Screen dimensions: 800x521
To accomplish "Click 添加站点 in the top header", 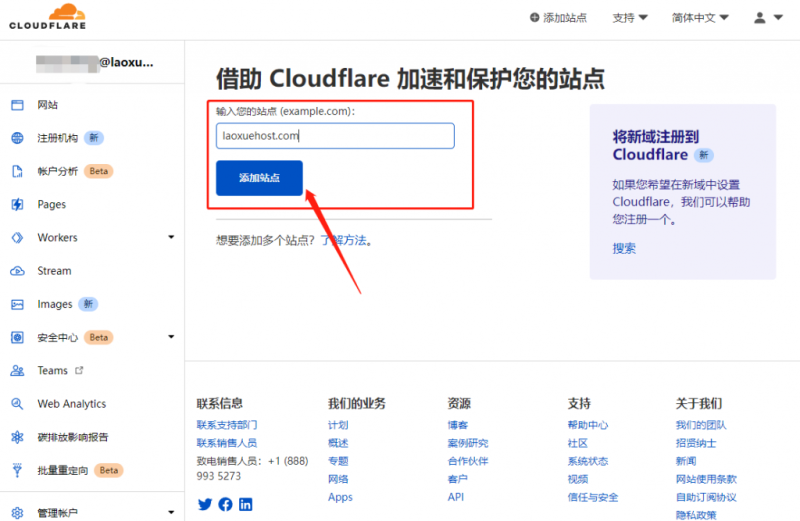I will (558, 18).
